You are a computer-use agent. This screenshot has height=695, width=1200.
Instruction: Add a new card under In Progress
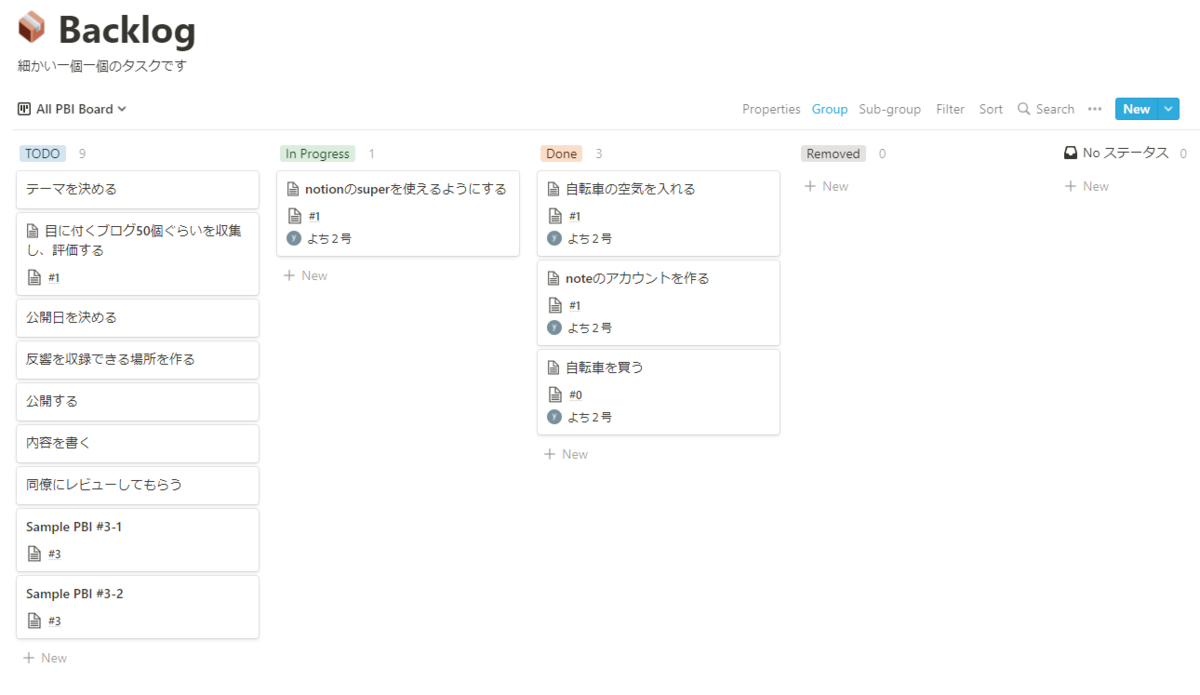coord(305,275)
